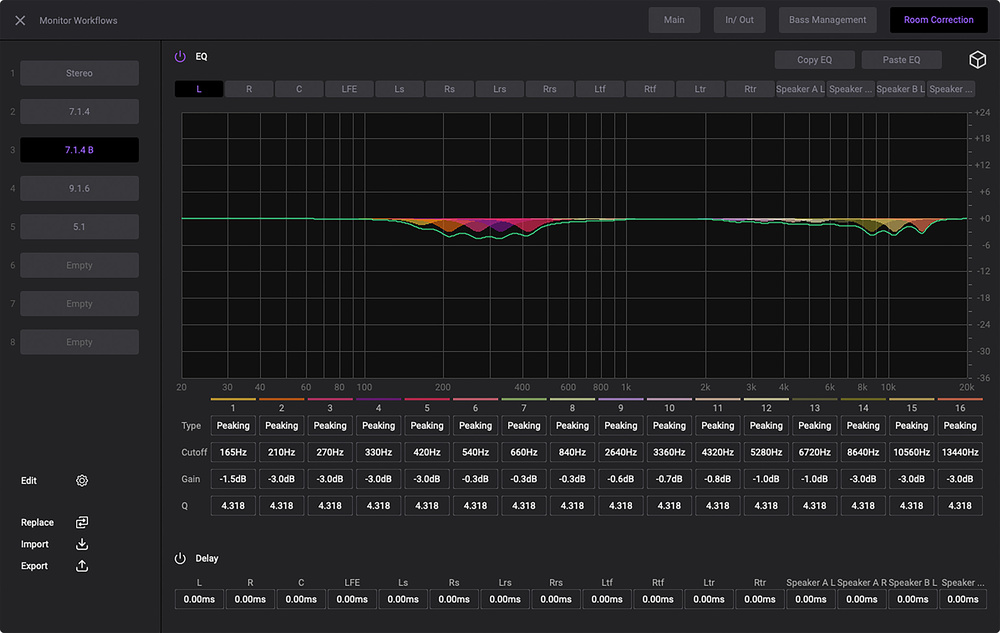This screenshot has width=1000, height=633.
Task: Open the band 16 filter type dropdown
Action: 959,426
